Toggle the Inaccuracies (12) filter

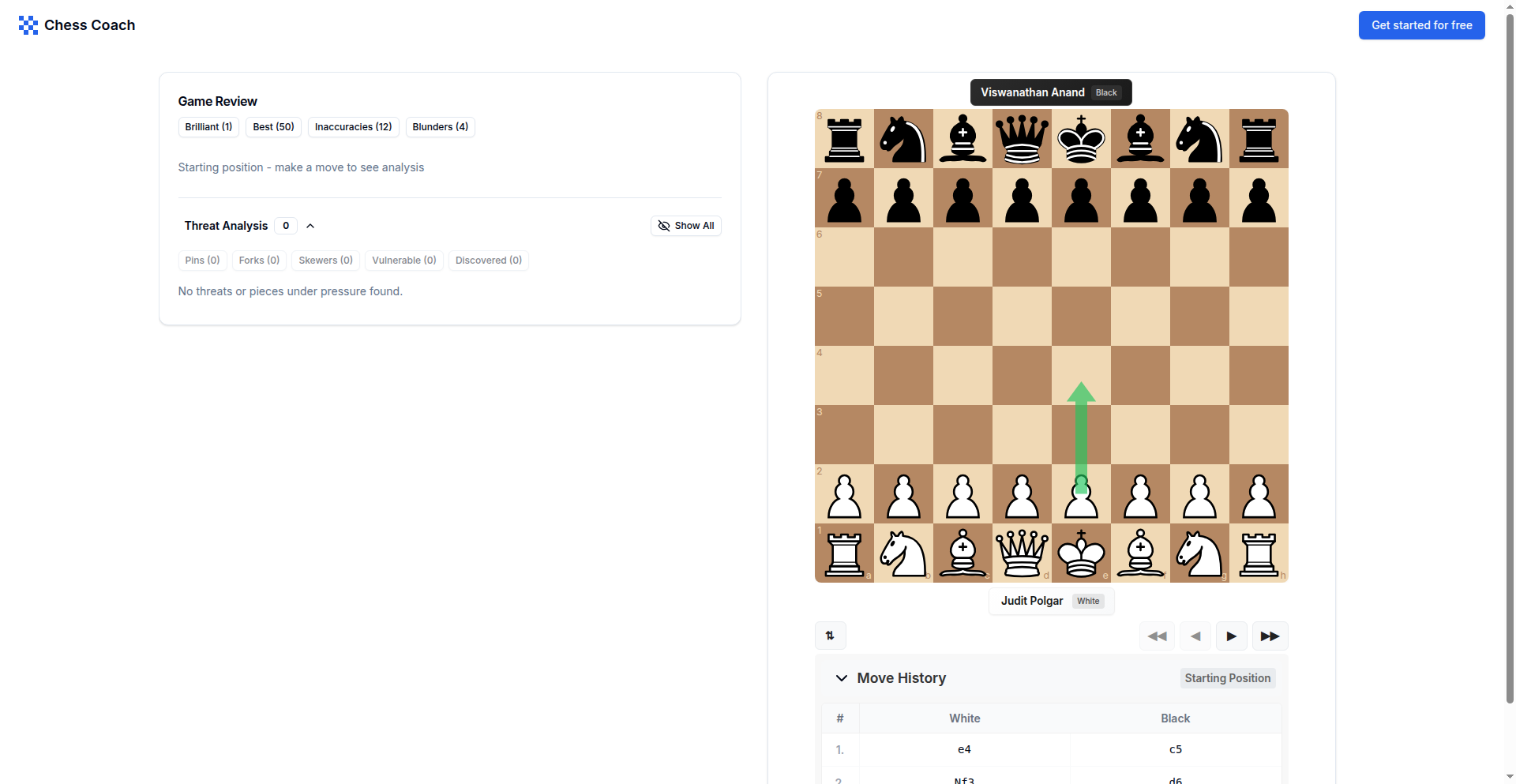353,127
